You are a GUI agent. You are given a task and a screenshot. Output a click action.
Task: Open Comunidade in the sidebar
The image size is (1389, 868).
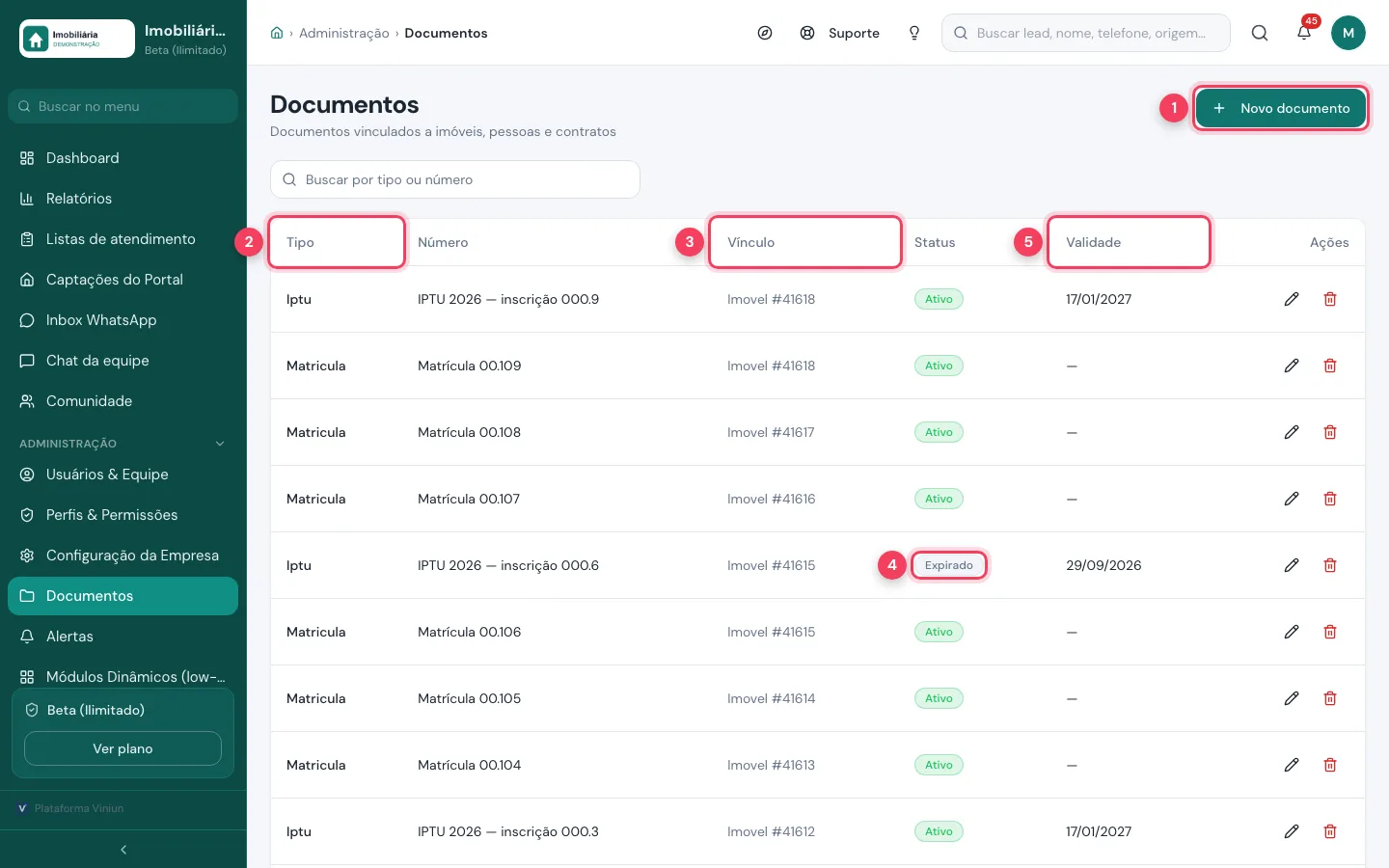coord(123,401)
